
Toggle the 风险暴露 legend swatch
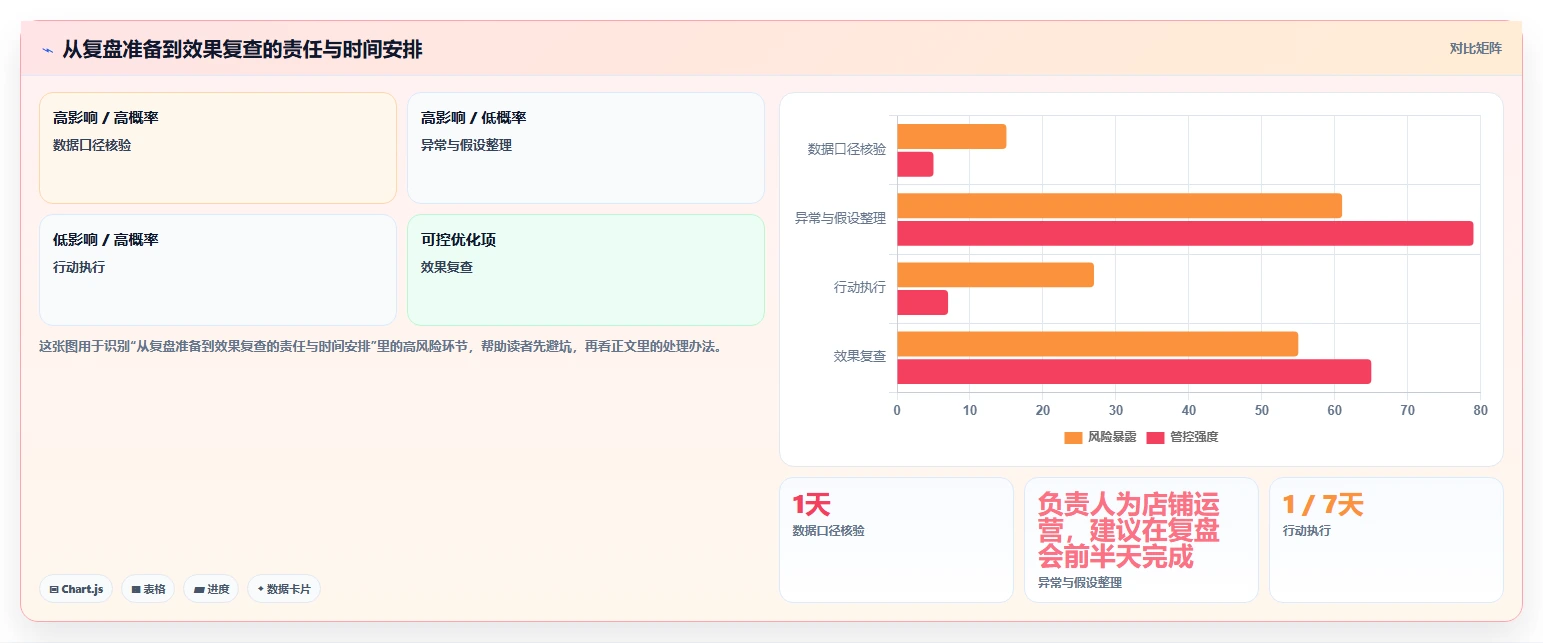[1073, 437]
